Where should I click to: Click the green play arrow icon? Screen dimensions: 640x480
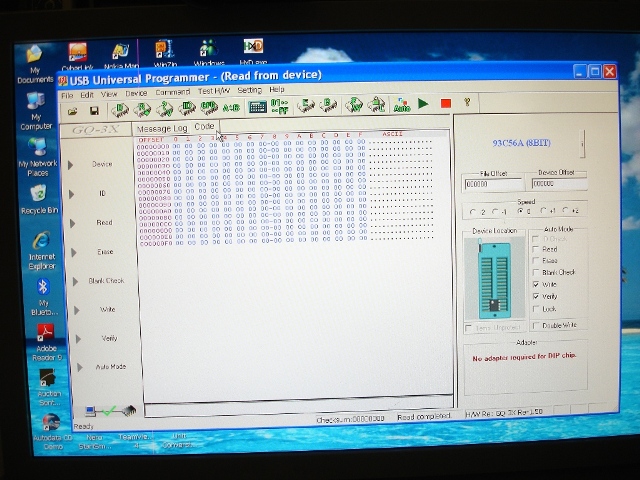click(x=423, y=104)
